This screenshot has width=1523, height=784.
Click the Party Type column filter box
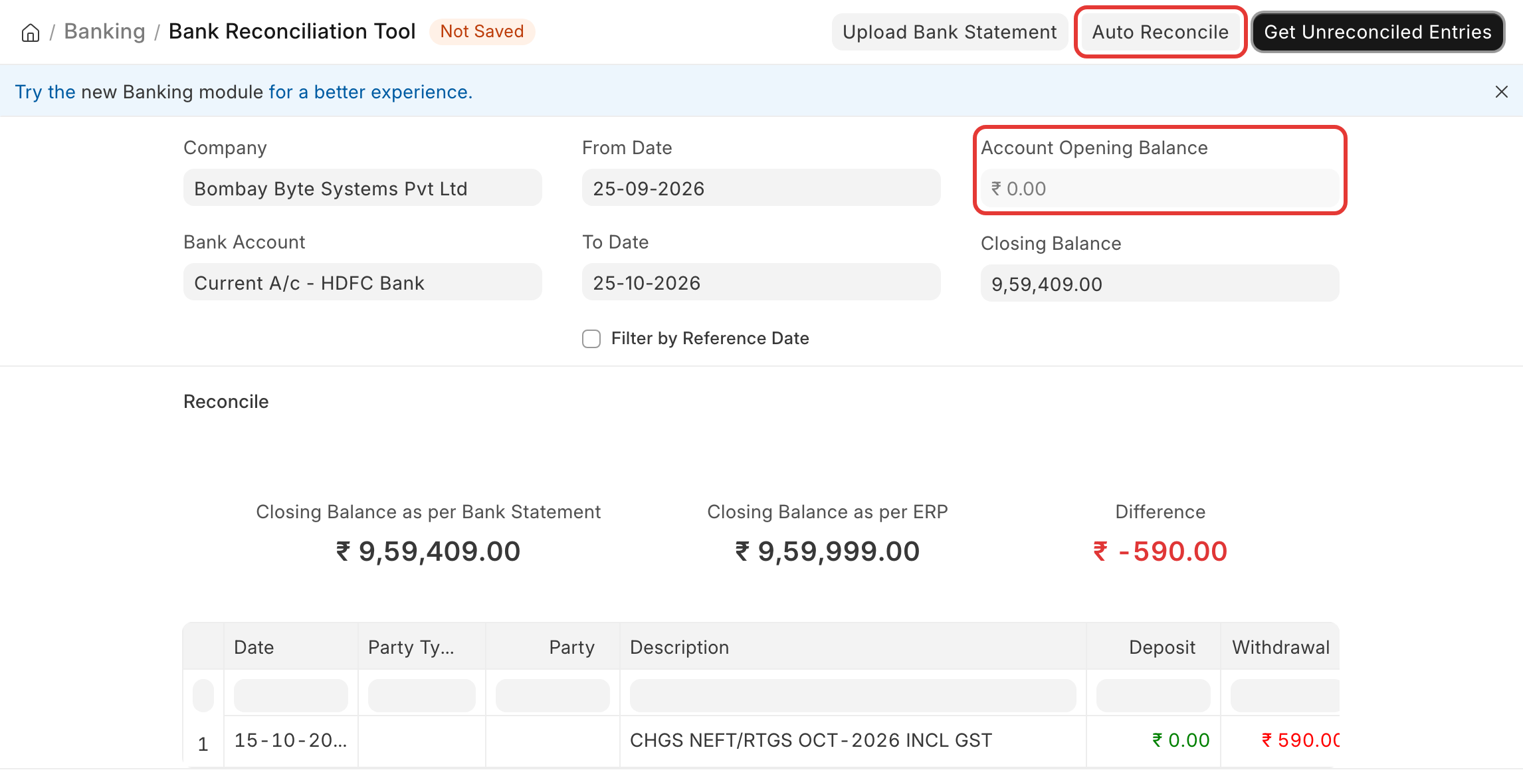coord(422,696)
